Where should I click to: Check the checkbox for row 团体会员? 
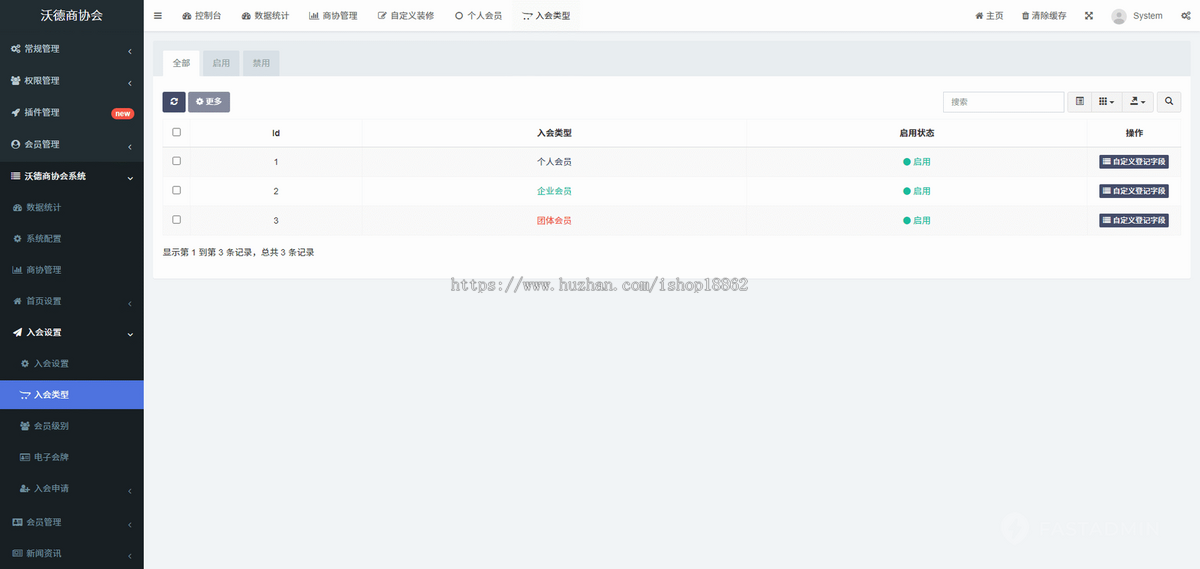coord(177,220)
